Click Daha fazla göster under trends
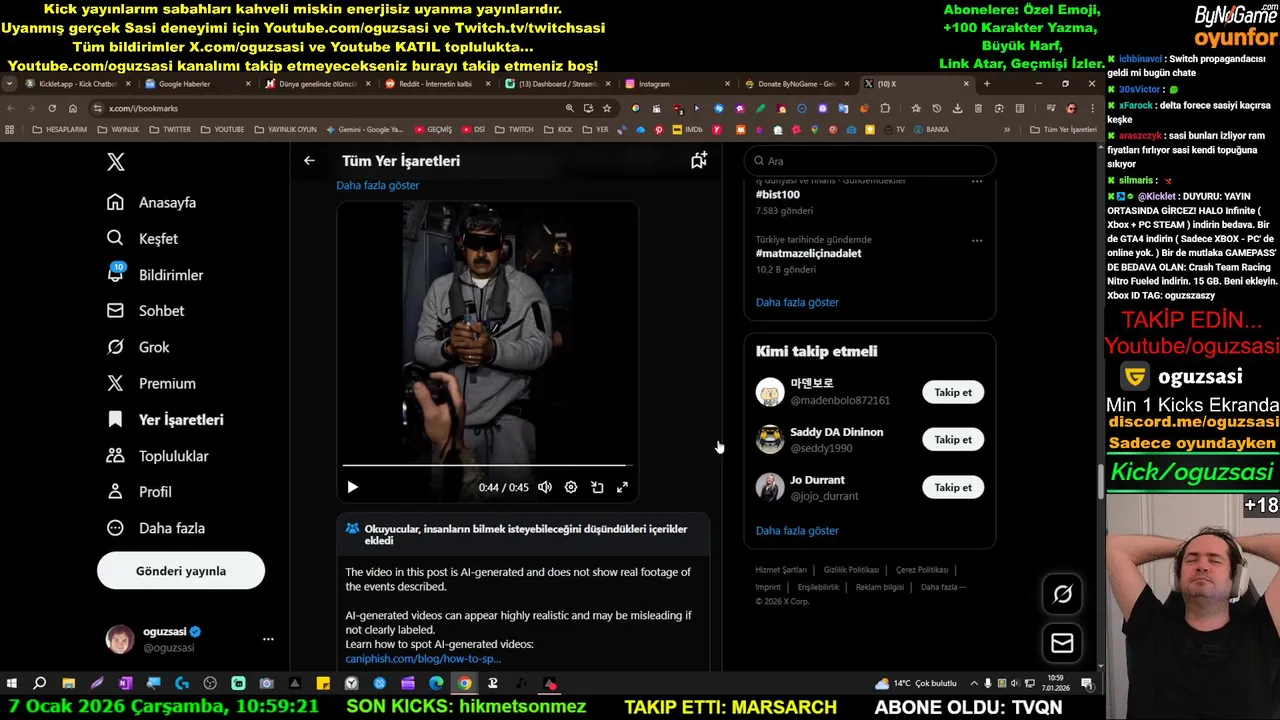 tap(797, 302)
